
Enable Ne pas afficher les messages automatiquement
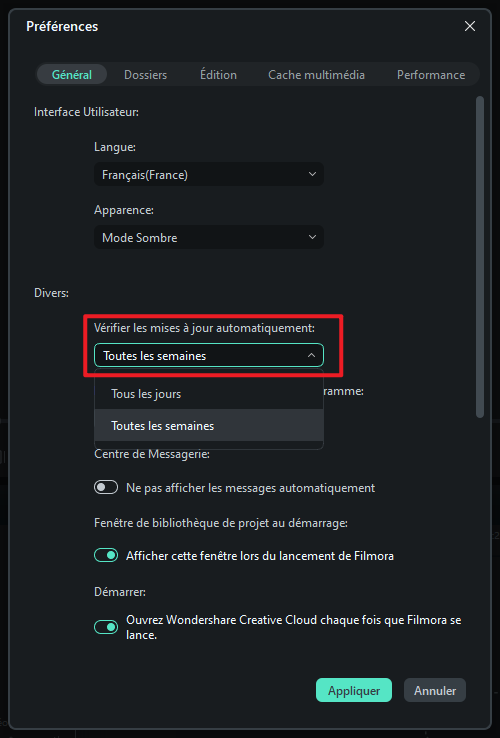click(106, 487)
